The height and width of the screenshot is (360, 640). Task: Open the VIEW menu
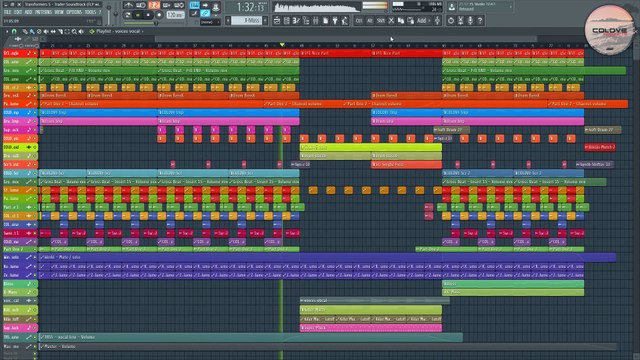point(59,12)
